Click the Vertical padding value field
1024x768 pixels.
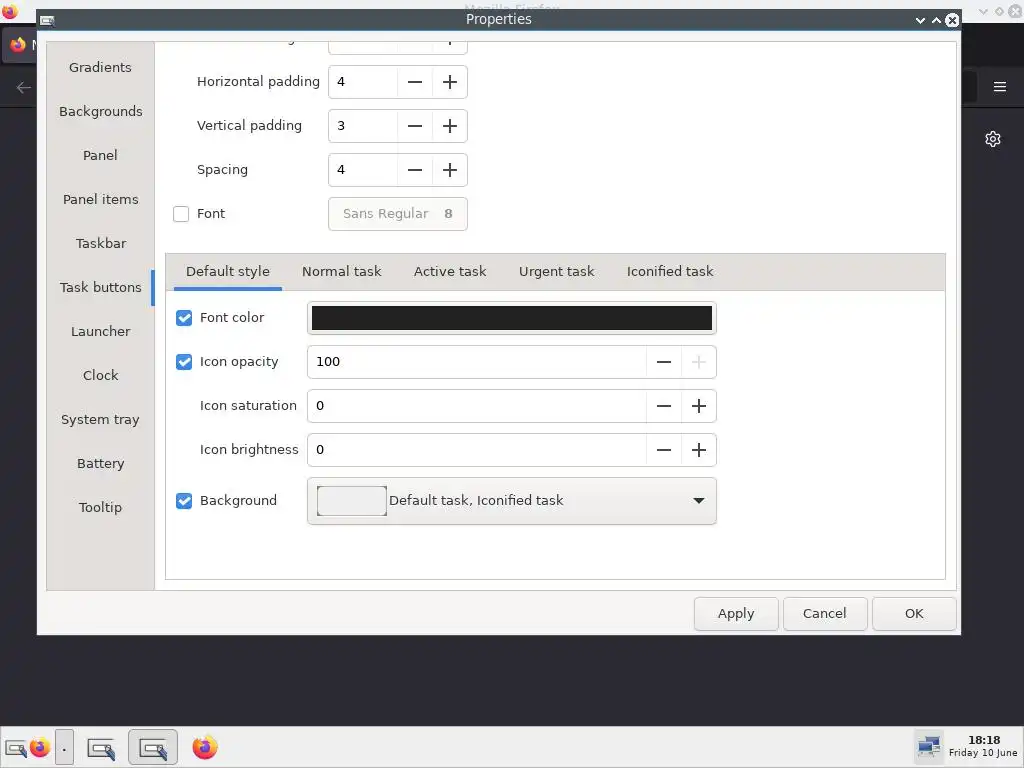tap(363, 126)
